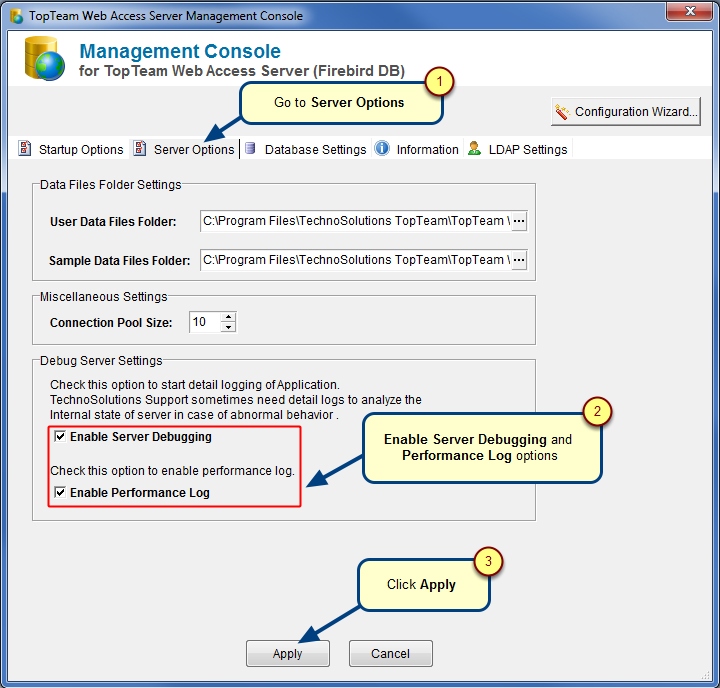Cancel the server option changes
This screenshot has height=688, width=720.
click(390, 654)
